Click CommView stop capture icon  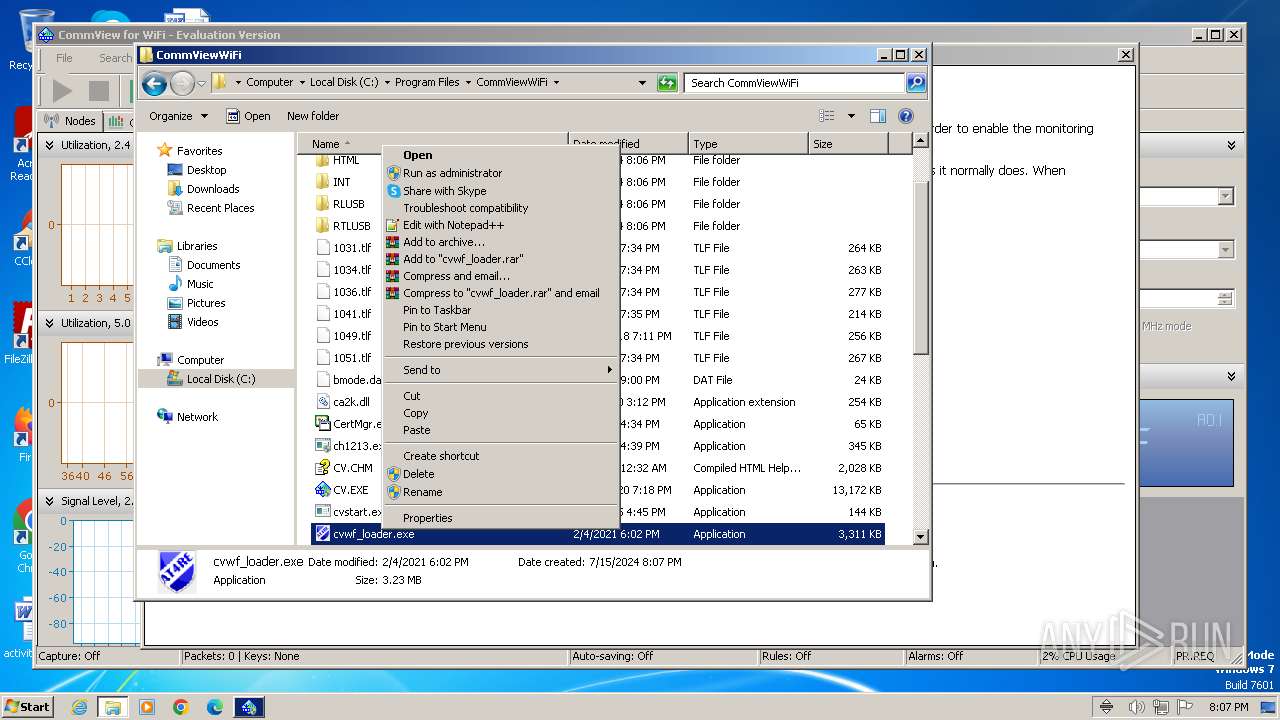[x=99, y=91]
